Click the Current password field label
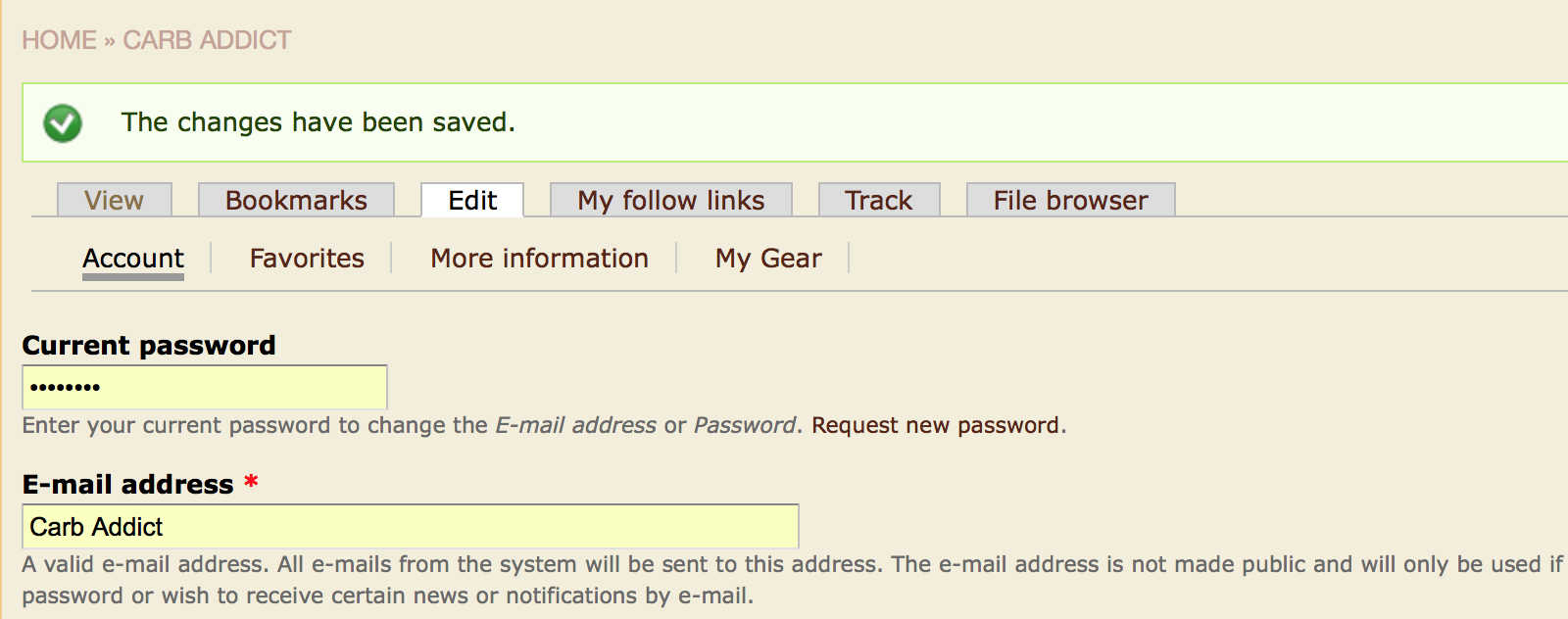 (149, 346)
